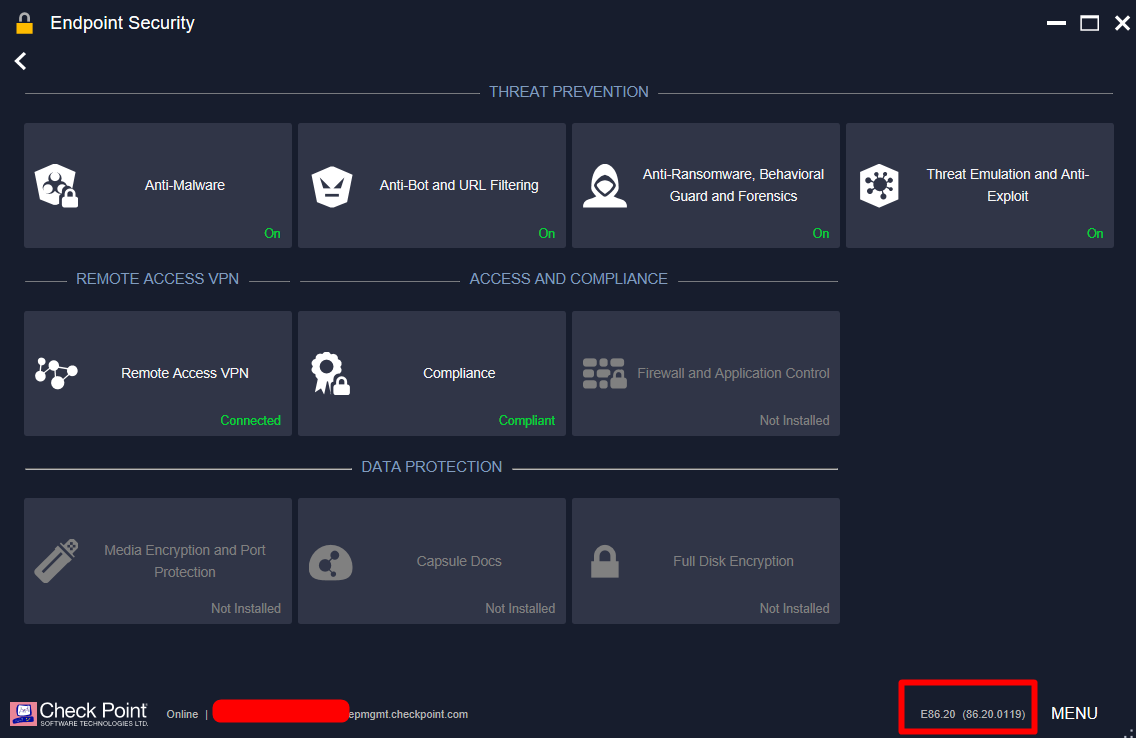
Task: Click the ACCESS AND COMPLIANCE section heading
Action: click(x=569, y=279)
